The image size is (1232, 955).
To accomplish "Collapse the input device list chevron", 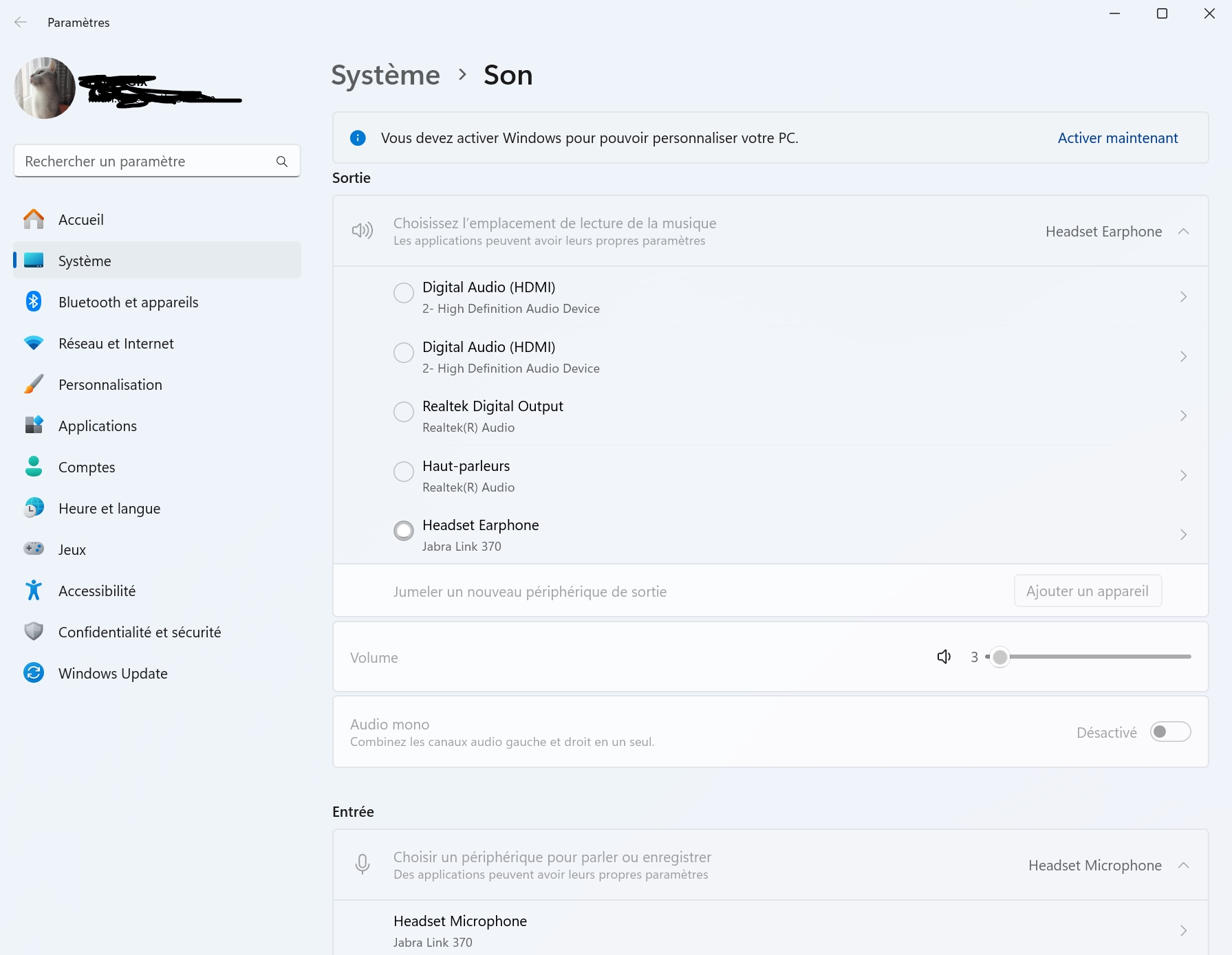I will pos(1183,866).
